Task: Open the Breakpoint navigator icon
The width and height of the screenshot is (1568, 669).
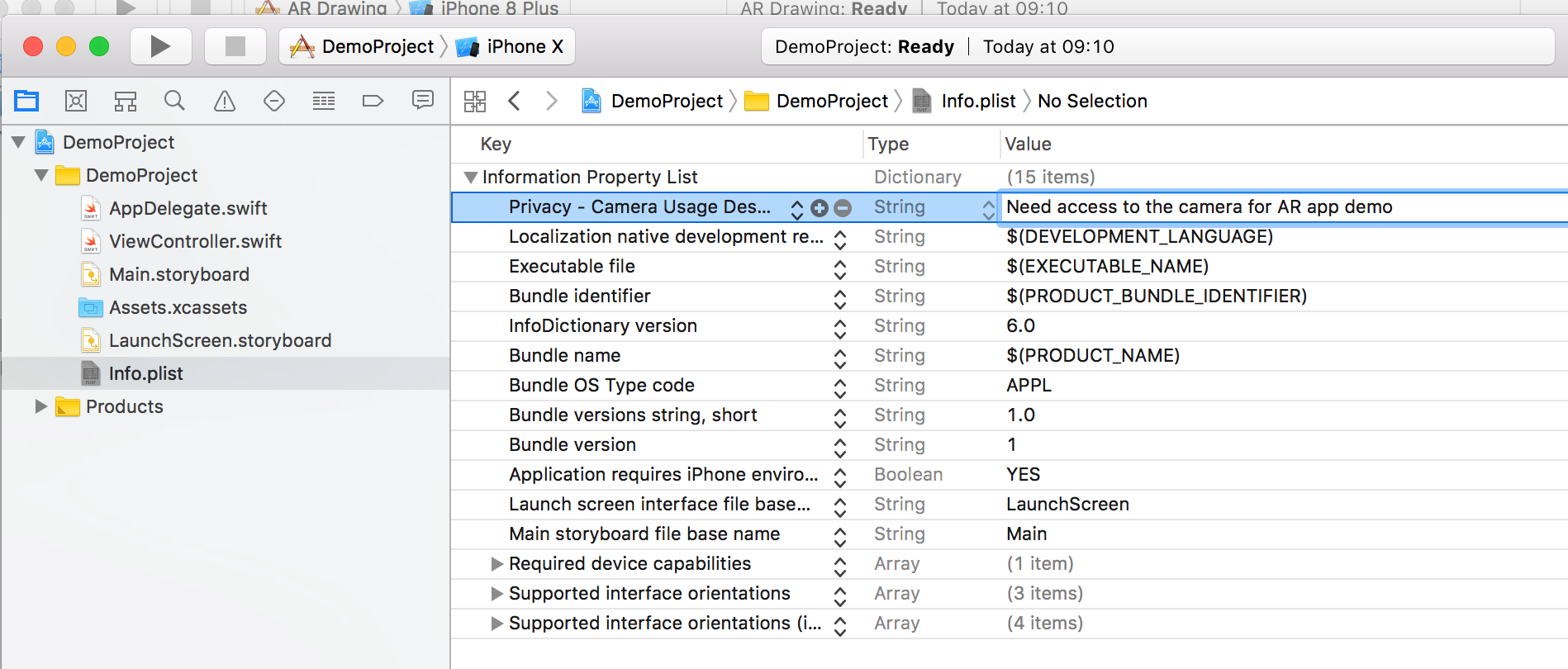Action: tap(373, 101)
